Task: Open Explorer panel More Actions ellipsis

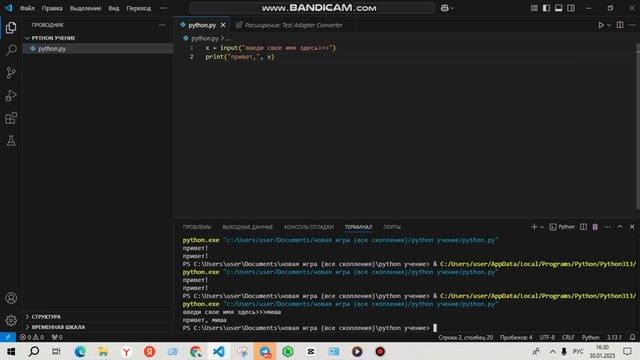Action: click(162, 25)
